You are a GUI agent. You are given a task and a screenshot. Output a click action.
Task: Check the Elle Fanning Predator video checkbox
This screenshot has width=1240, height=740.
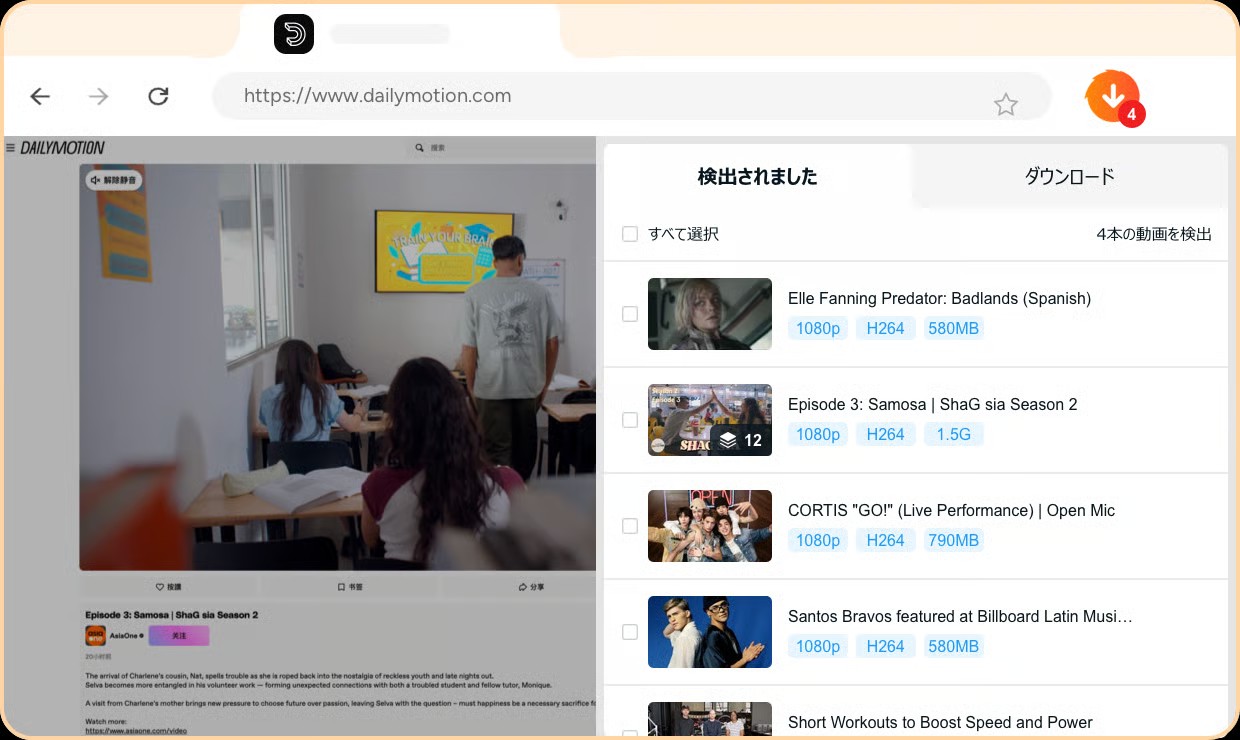click(x=630, y=314)
